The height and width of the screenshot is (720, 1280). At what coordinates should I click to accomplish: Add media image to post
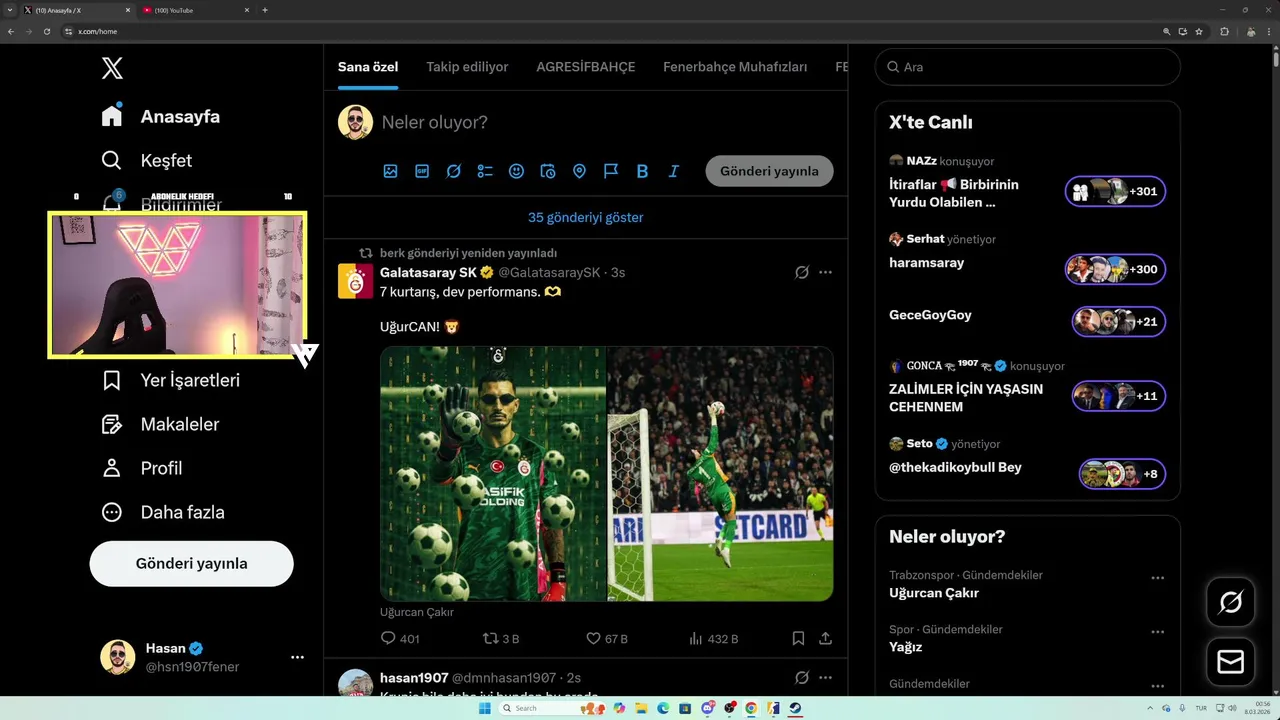click(391, 171)
